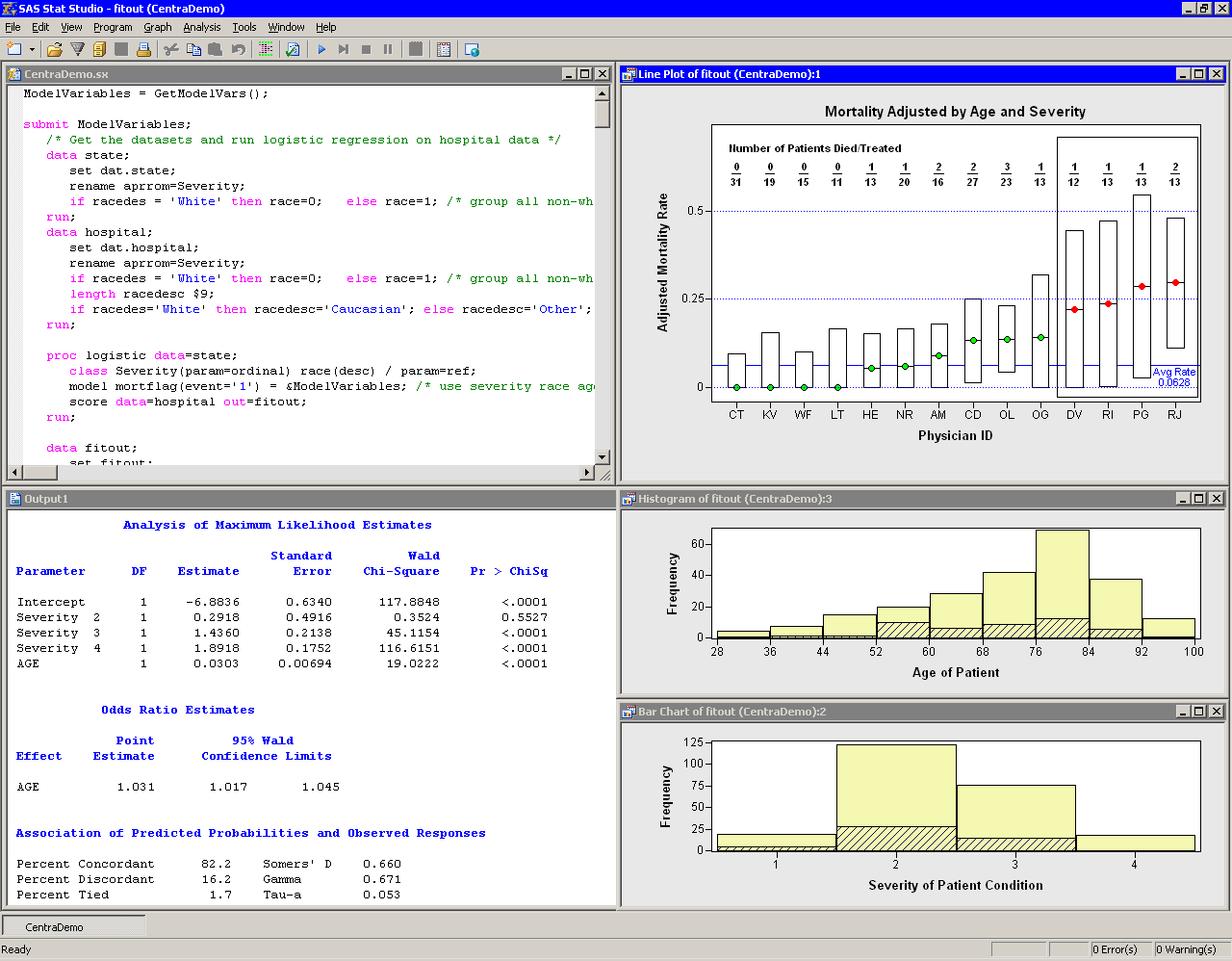Click the Open folder toolbar icon
The height and width of the screenshot is (961, 1232).
55,49
